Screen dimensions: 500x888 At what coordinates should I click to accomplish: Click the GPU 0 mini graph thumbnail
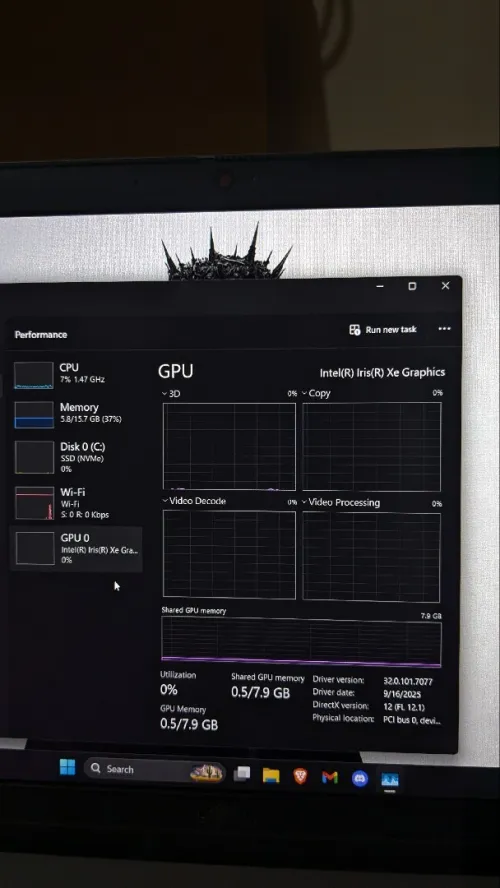point(35,548)
